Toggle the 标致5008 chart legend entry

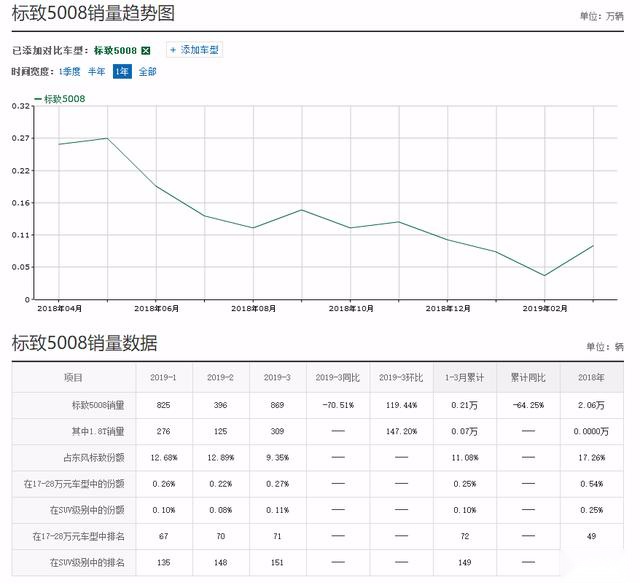click(x=60, y=99)
